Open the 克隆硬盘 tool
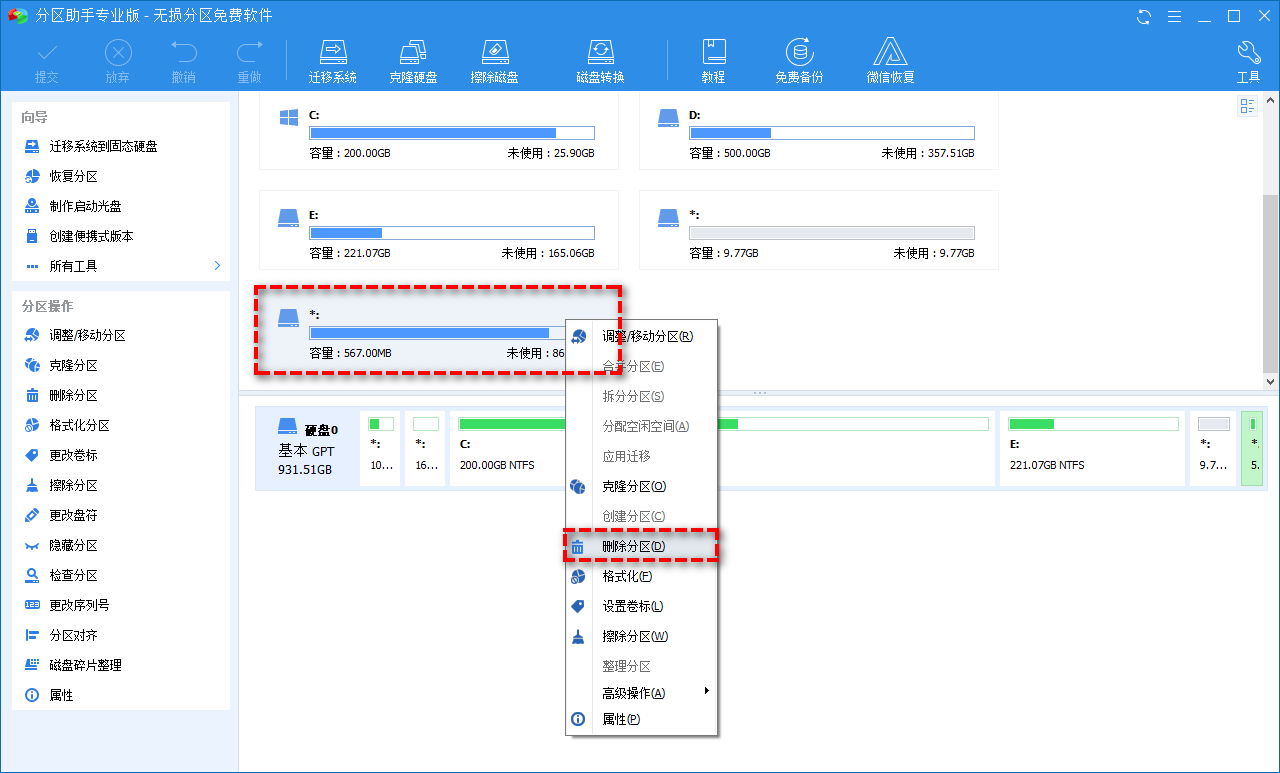 pyautogui.click(x=414, y=60)
